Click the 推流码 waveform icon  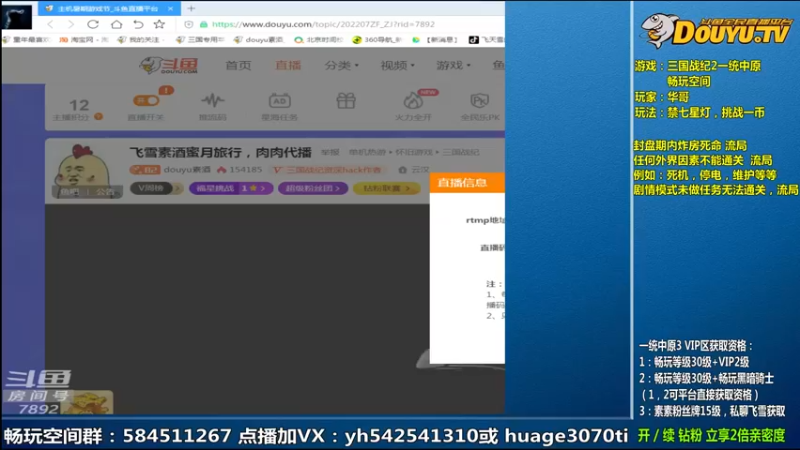(x=212, y=101)
